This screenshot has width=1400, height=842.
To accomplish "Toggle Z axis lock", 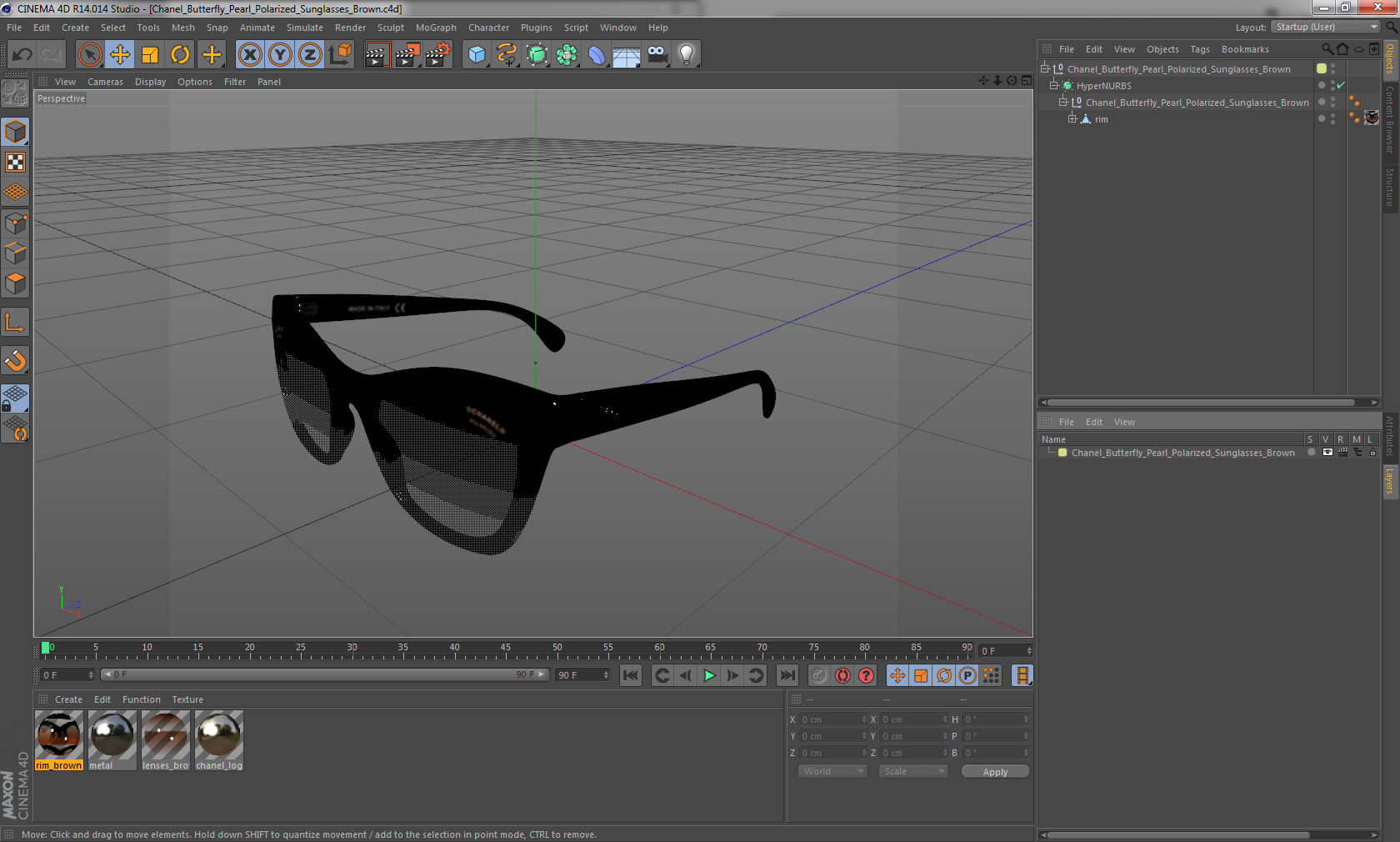I will coord(310,55).
